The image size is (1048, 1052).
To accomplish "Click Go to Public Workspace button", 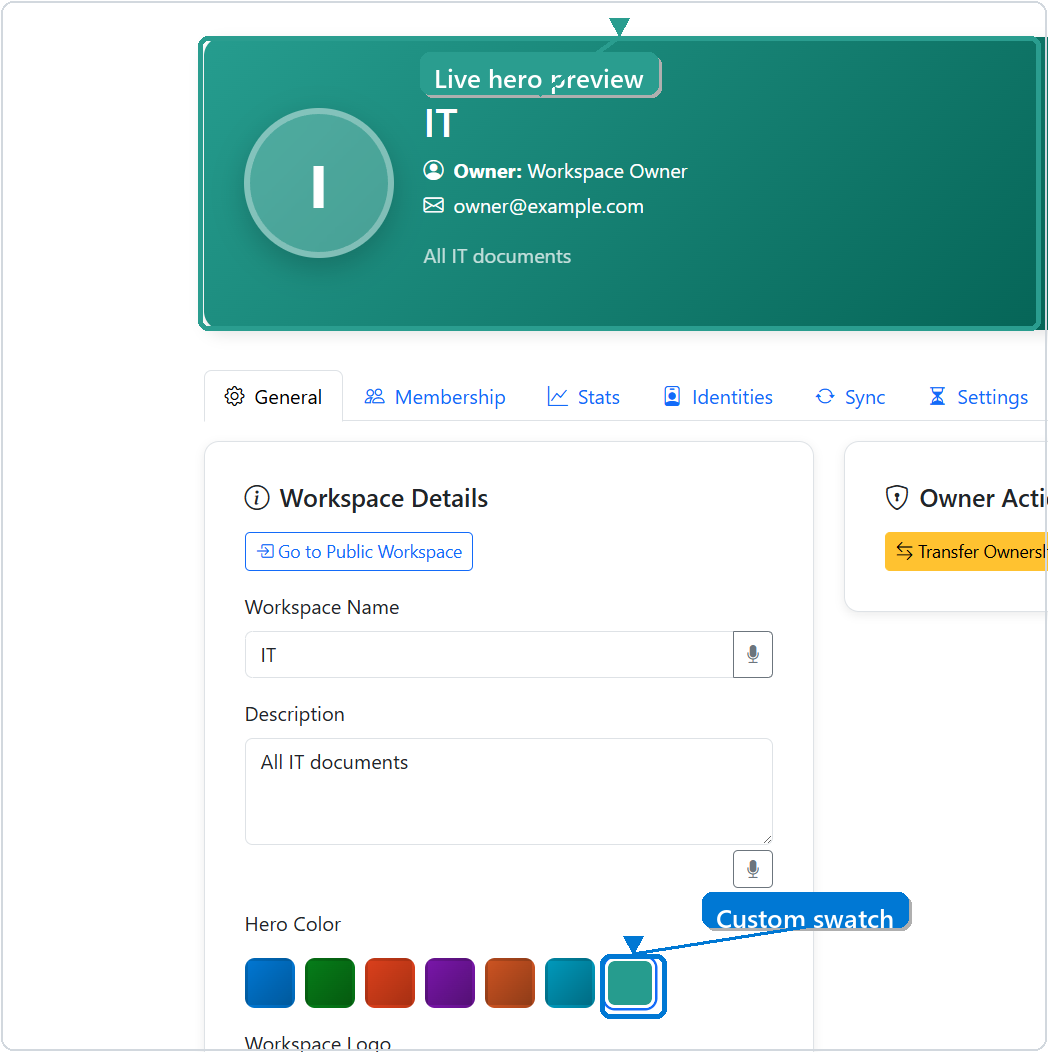I will [359, 551].
